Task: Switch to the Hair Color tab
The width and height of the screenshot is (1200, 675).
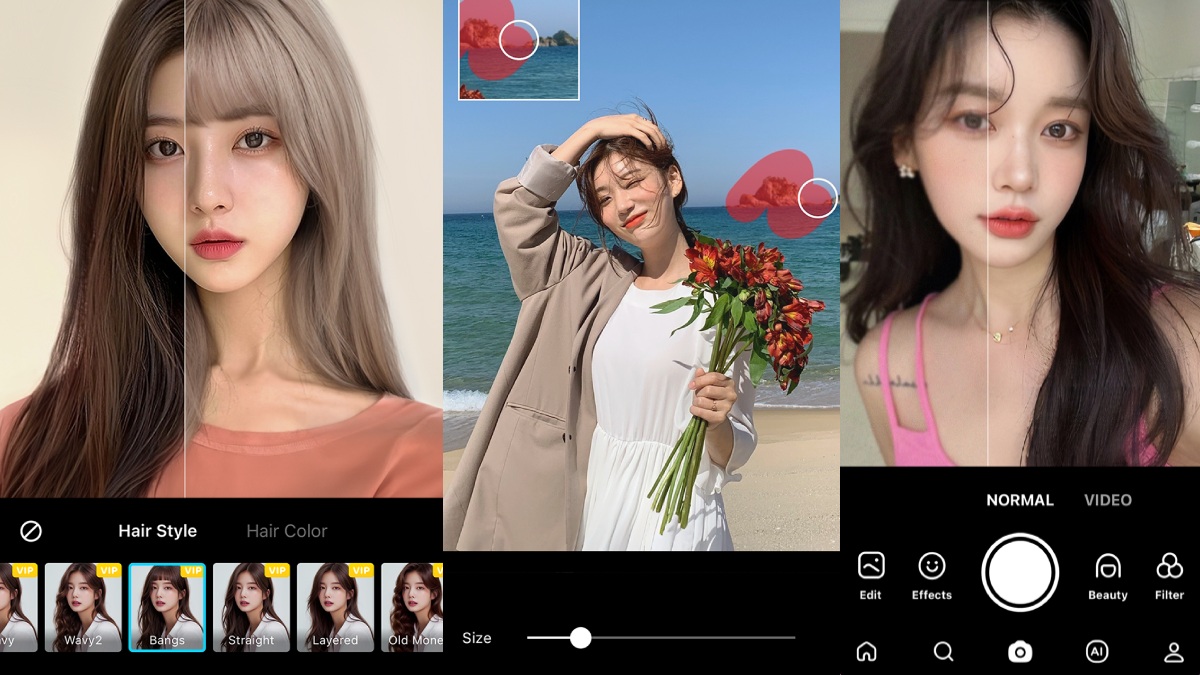Action: click(x=287, y=531)
